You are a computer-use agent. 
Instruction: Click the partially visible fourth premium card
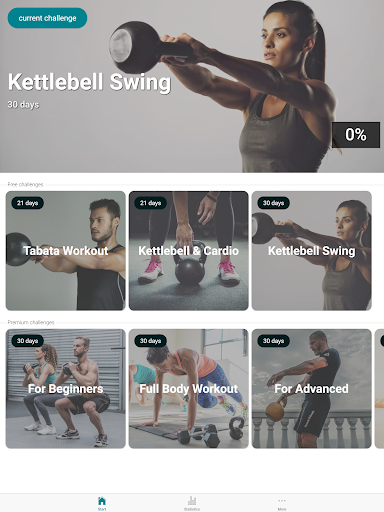pyautogui.click(x=379, y=389)
